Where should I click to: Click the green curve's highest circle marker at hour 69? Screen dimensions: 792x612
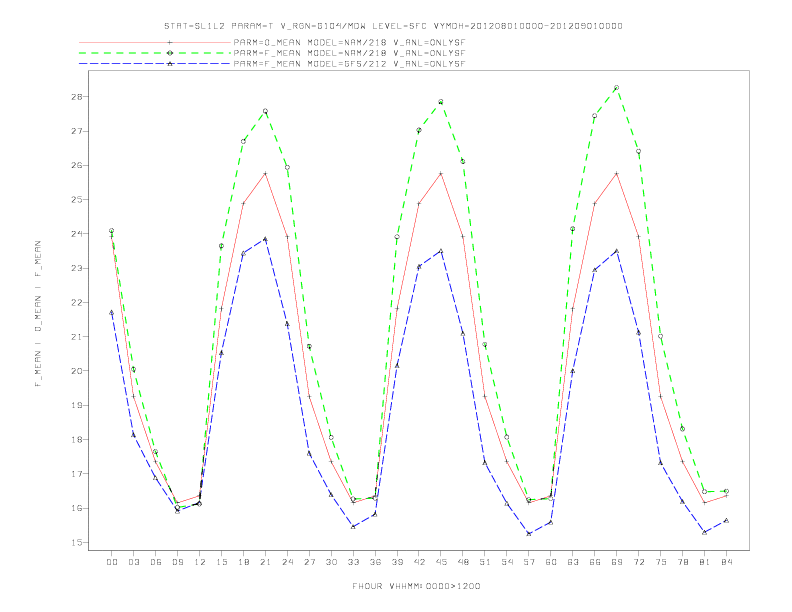coord(616,88)
